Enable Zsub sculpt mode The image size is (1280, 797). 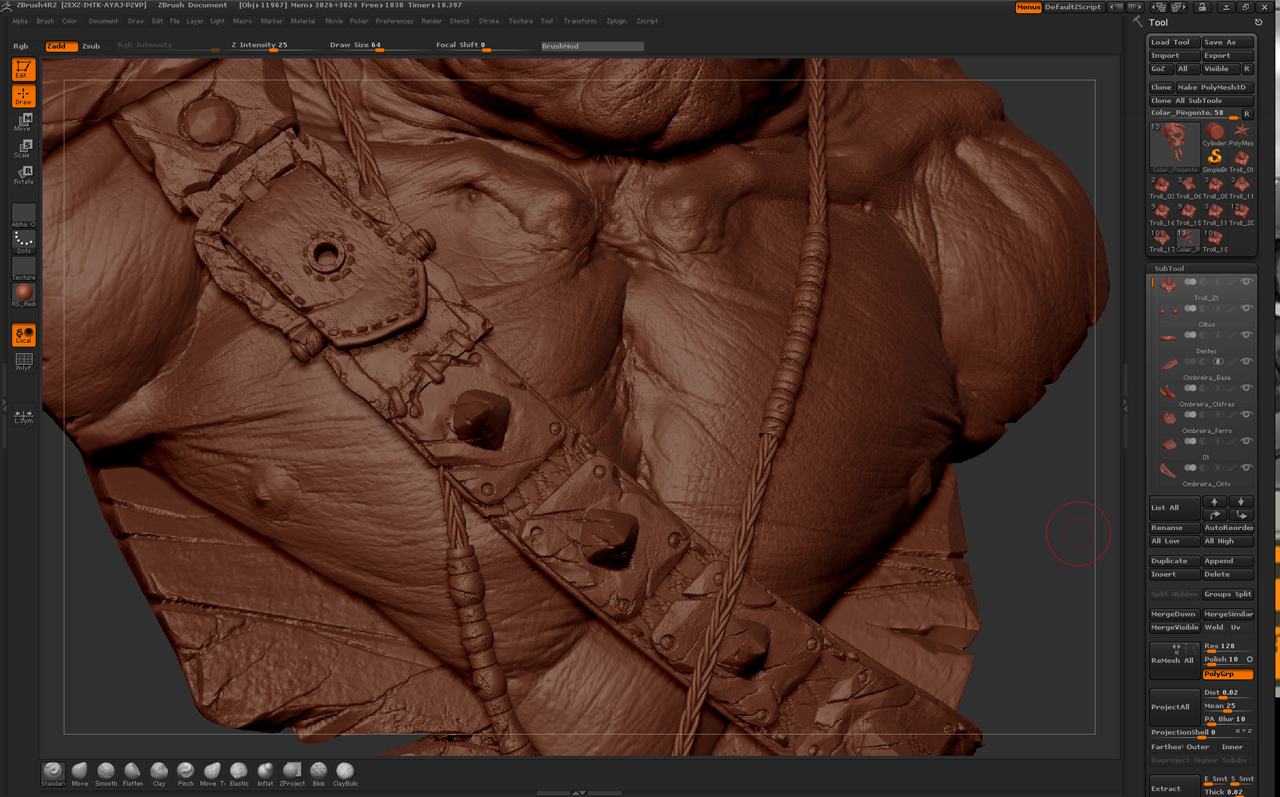point(91,46)
